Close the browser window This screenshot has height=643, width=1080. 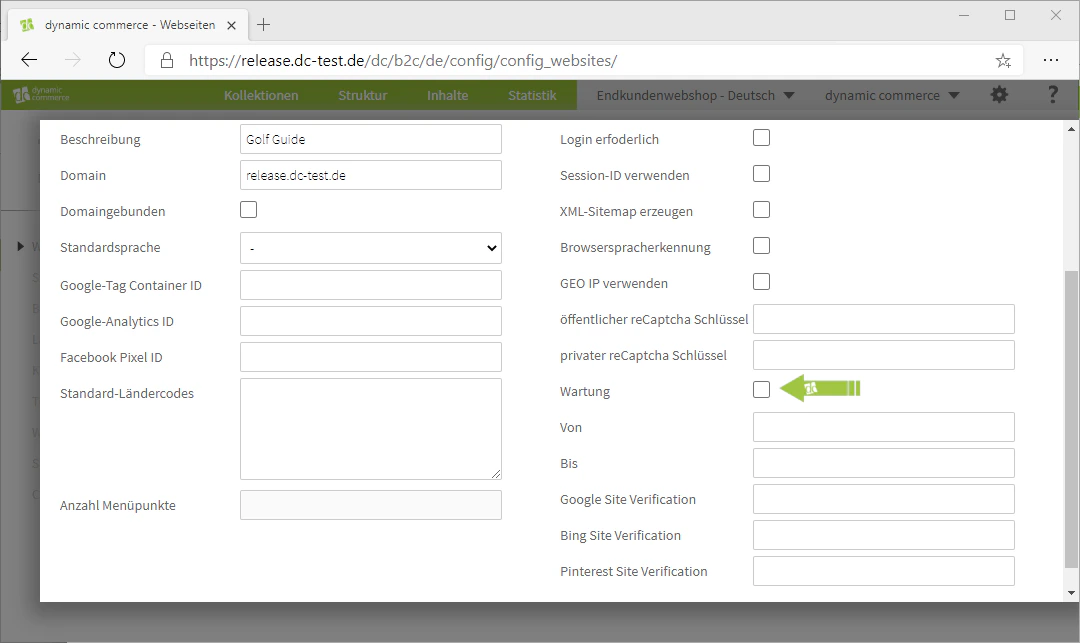coord(1055,15)
